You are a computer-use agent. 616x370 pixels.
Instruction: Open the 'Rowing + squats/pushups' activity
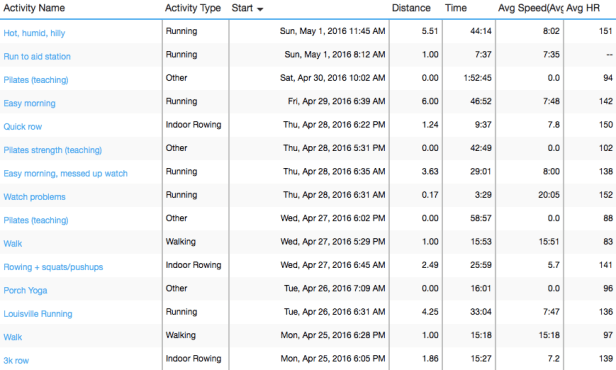(53, 267)
